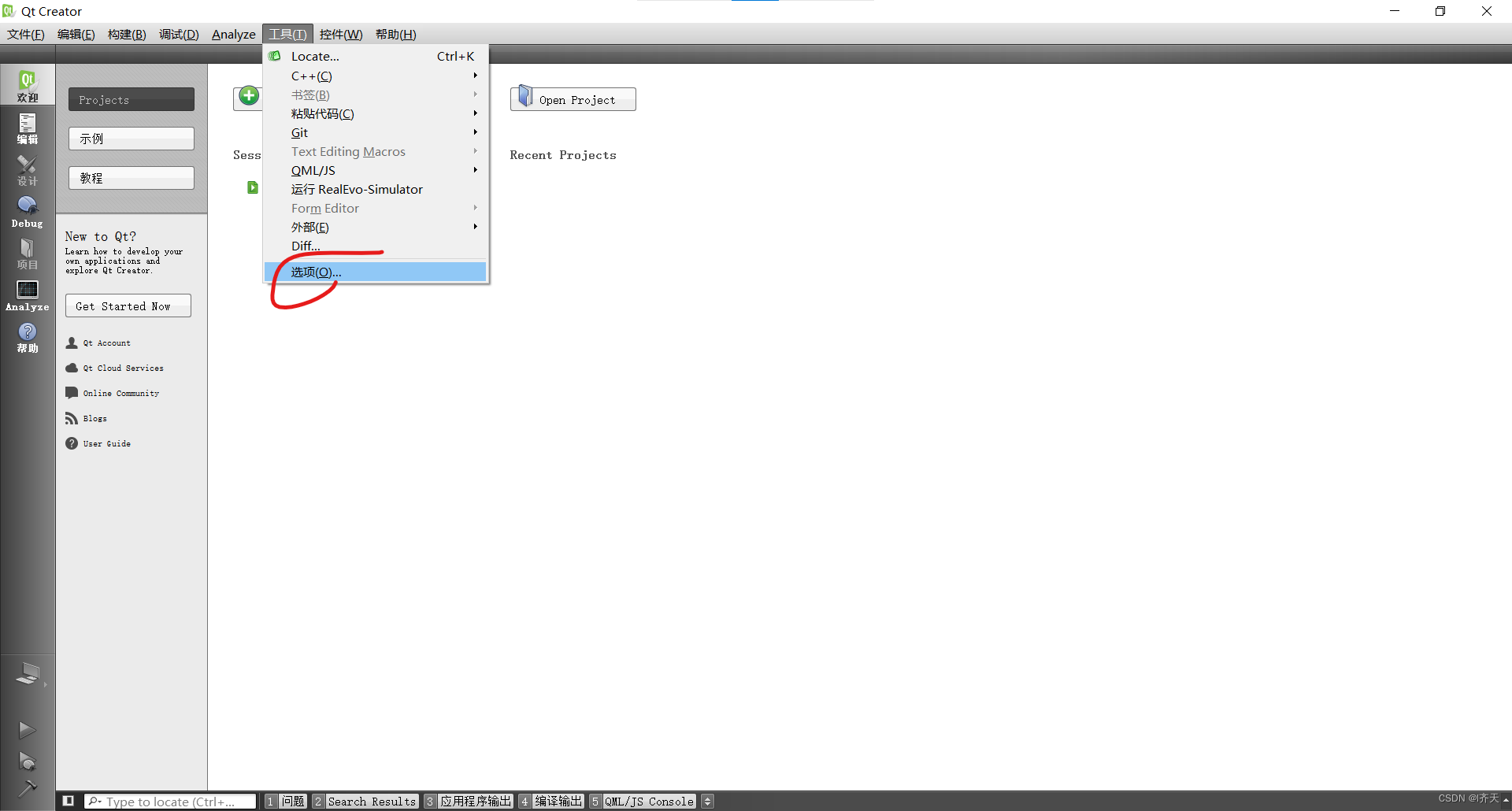Open the Qt Cloud Services link

pos(124,368)
